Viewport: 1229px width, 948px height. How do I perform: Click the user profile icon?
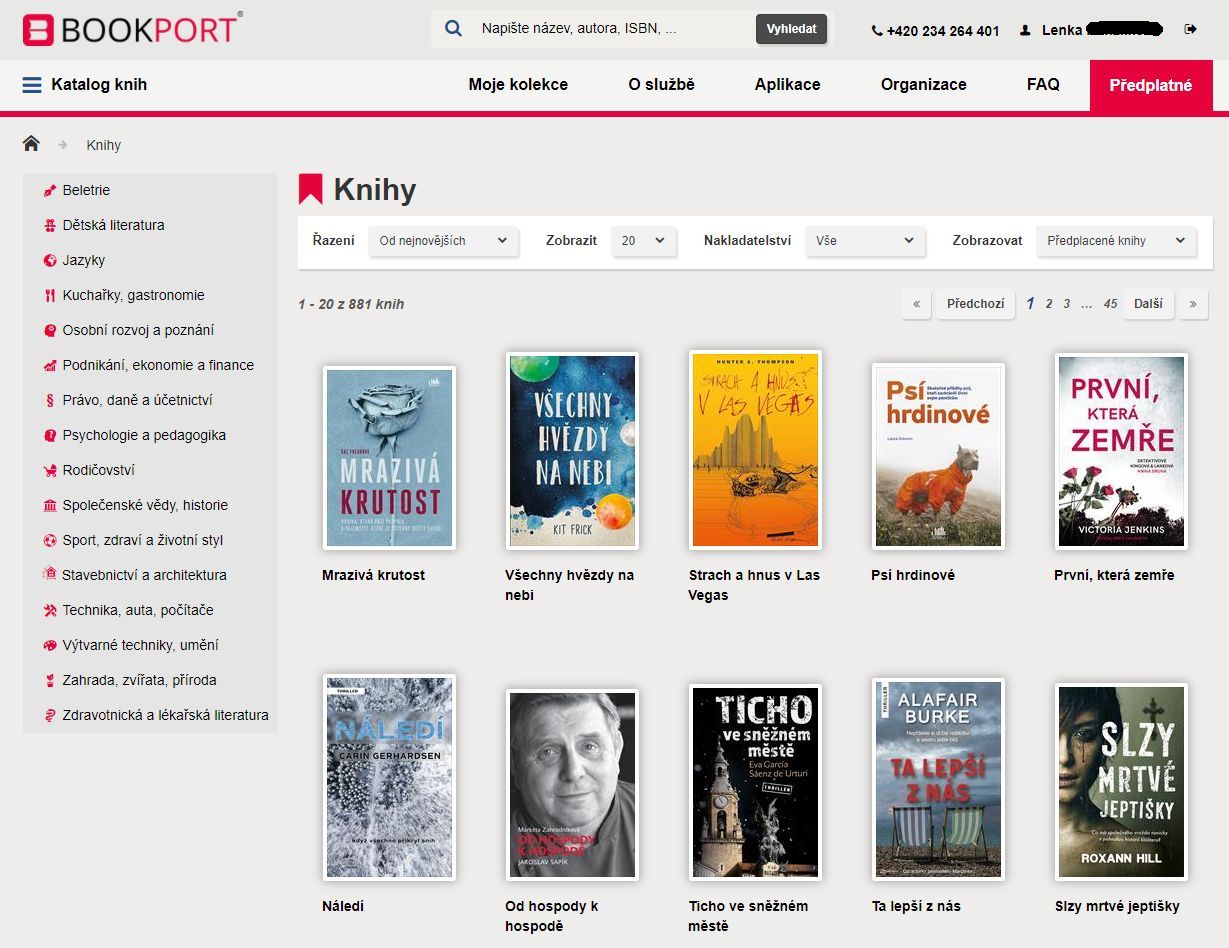tap(1025, 30)
